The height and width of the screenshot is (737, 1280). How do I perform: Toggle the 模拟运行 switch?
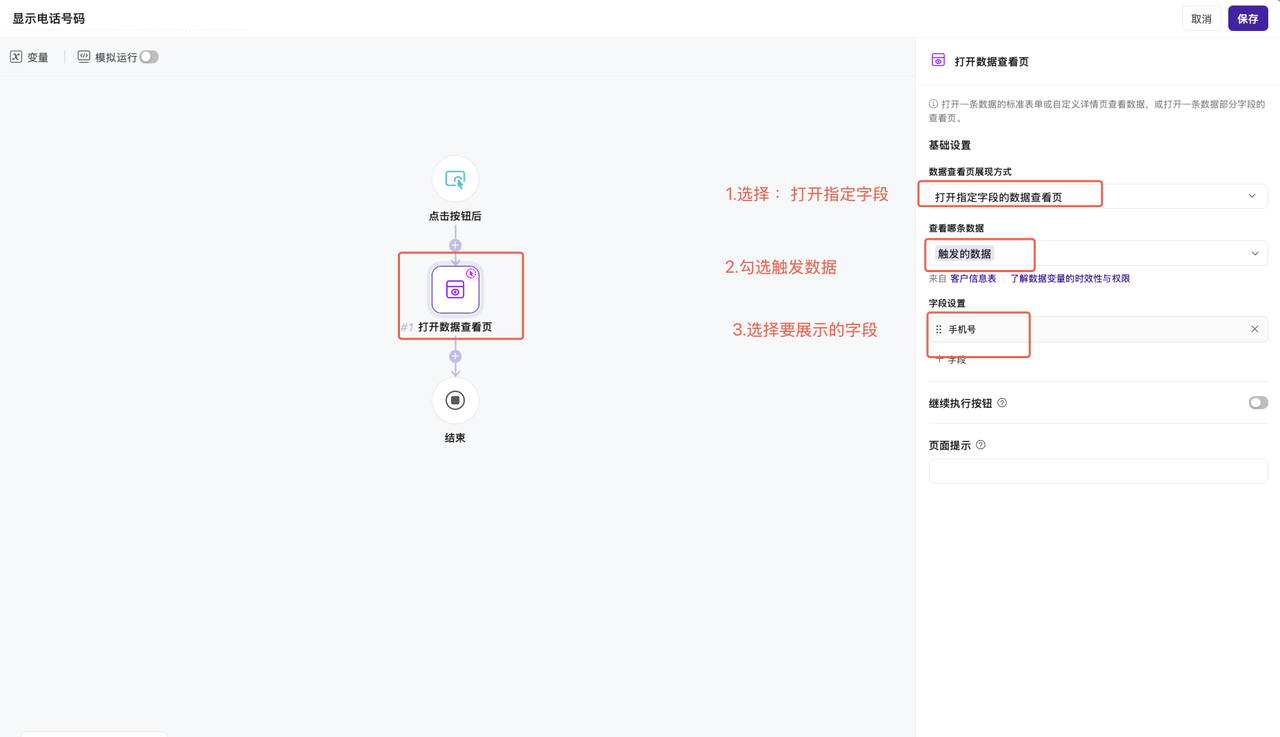(x=149, y=57)
